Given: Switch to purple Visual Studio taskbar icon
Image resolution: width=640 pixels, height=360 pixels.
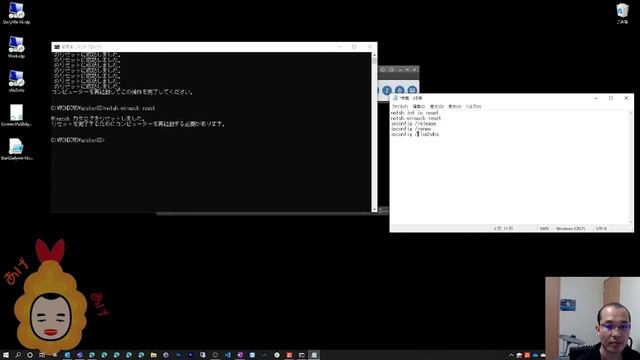Looking at the screenshot, I should 240,355.
